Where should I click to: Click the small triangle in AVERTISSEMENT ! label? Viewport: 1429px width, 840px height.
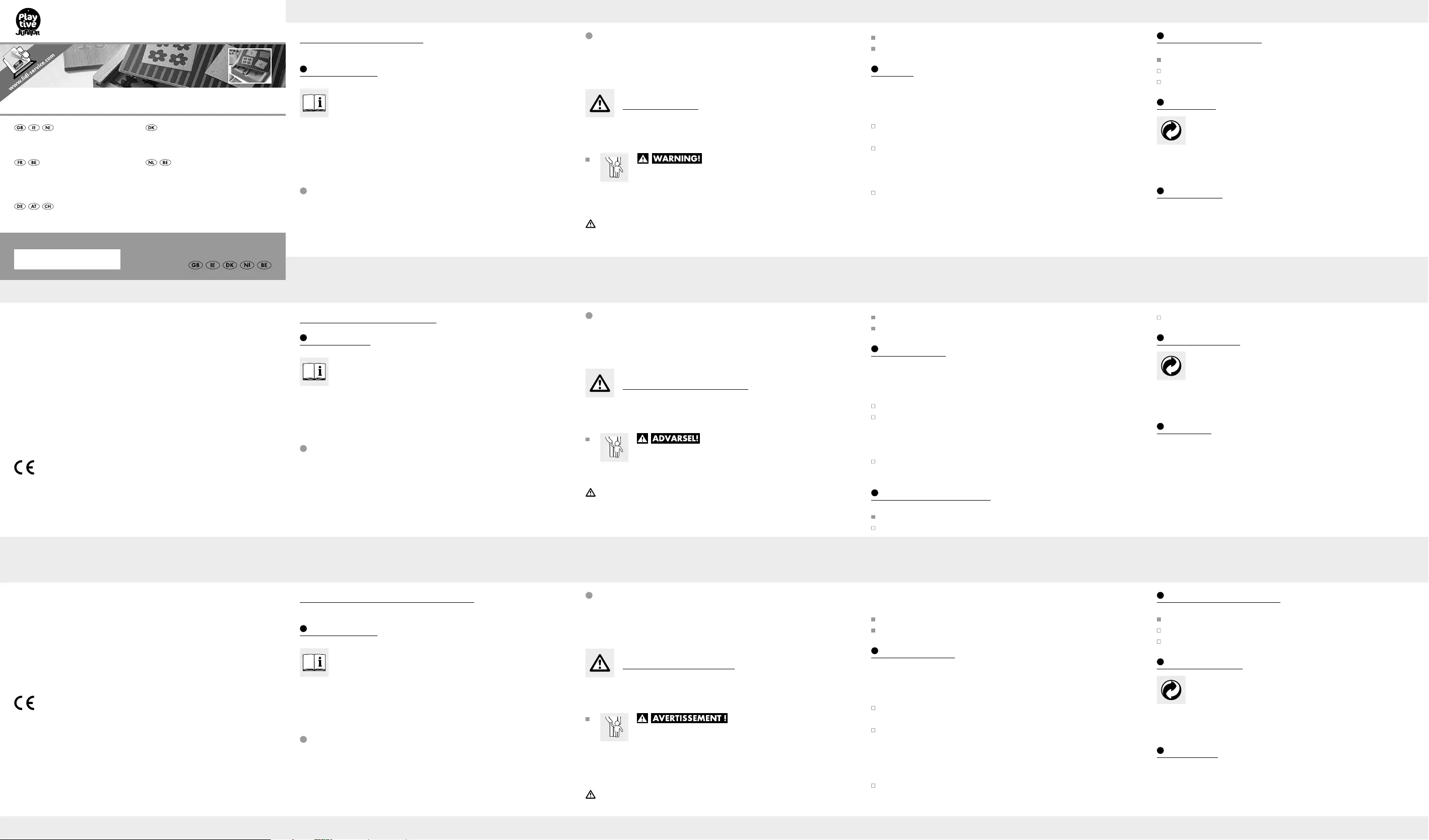tap(642, 718)
